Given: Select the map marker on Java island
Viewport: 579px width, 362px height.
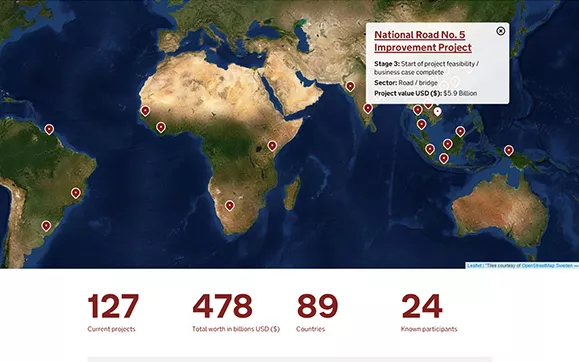Looking at the screenshot, I should pos(444,158).
